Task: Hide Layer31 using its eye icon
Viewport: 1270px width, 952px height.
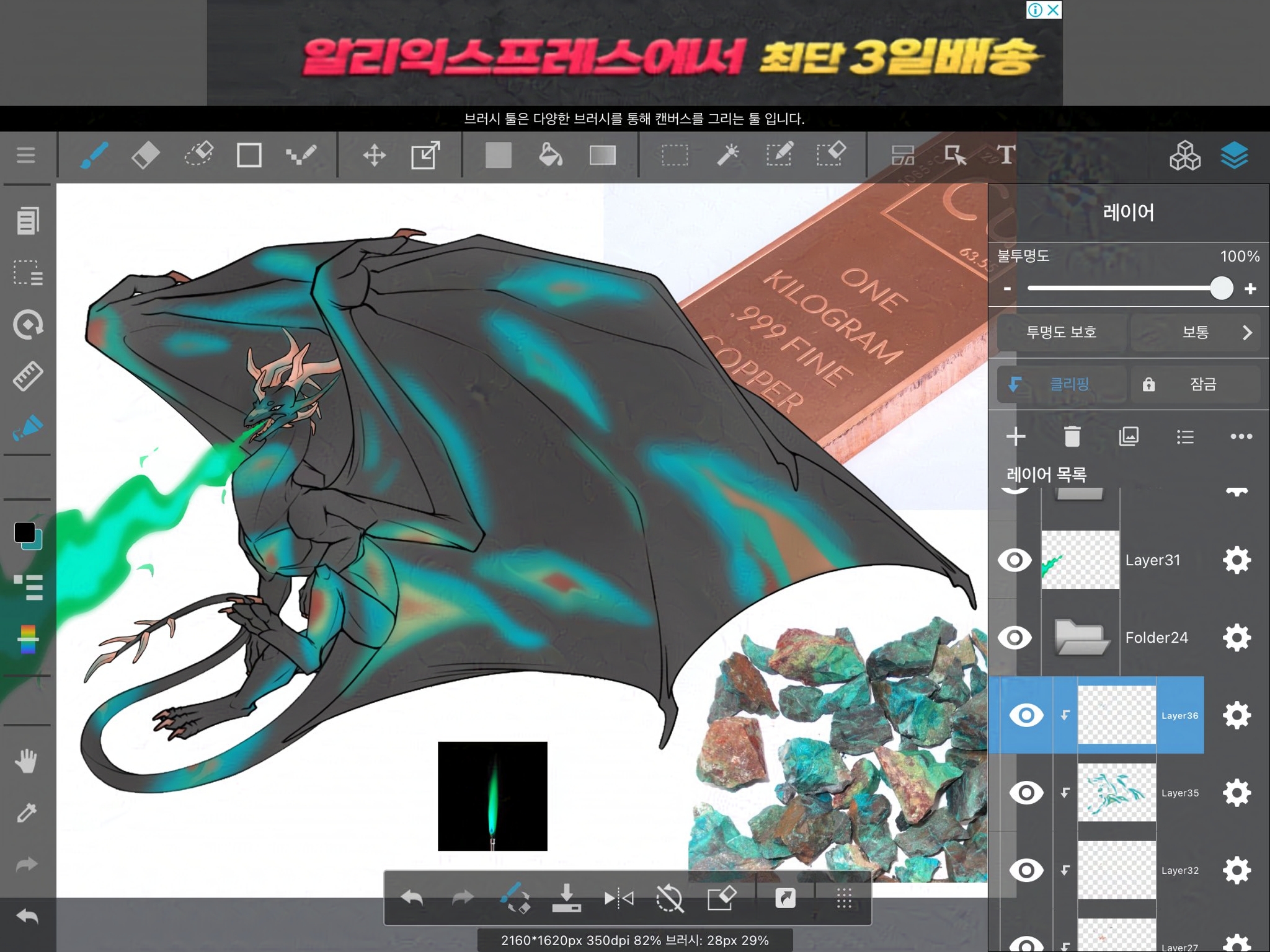Action: point(1015,560)
